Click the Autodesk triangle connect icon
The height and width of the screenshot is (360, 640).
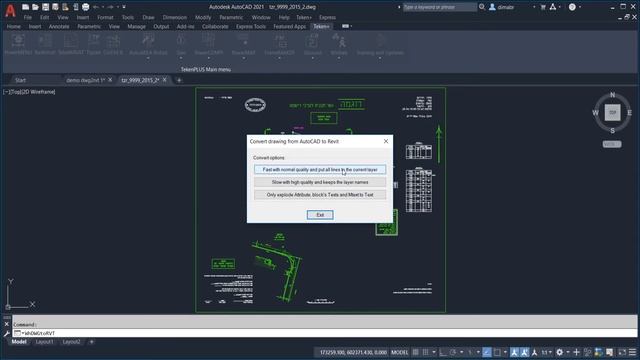click(553, 7)
